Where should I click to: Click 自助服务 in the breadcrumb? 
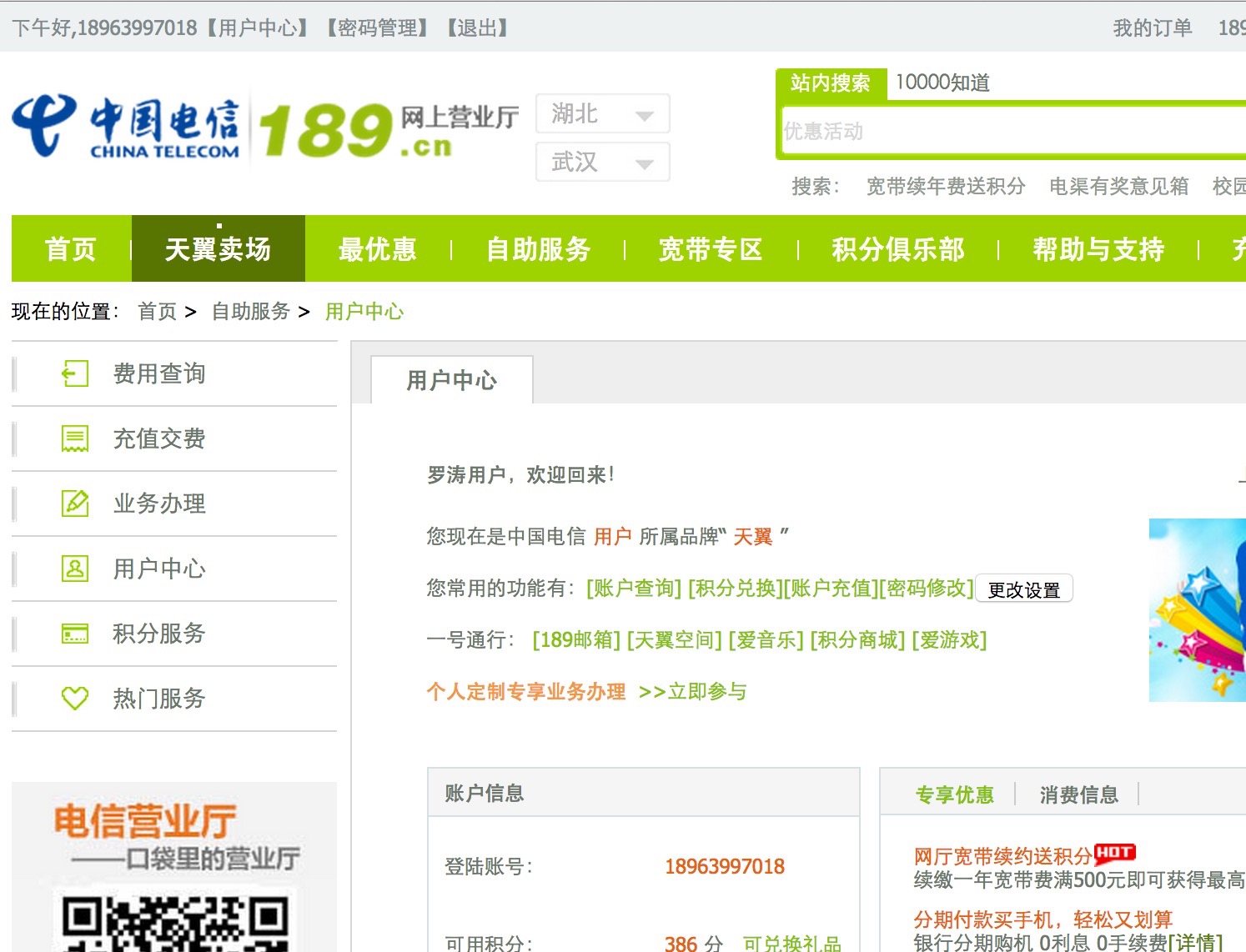(x=250, y=311)
